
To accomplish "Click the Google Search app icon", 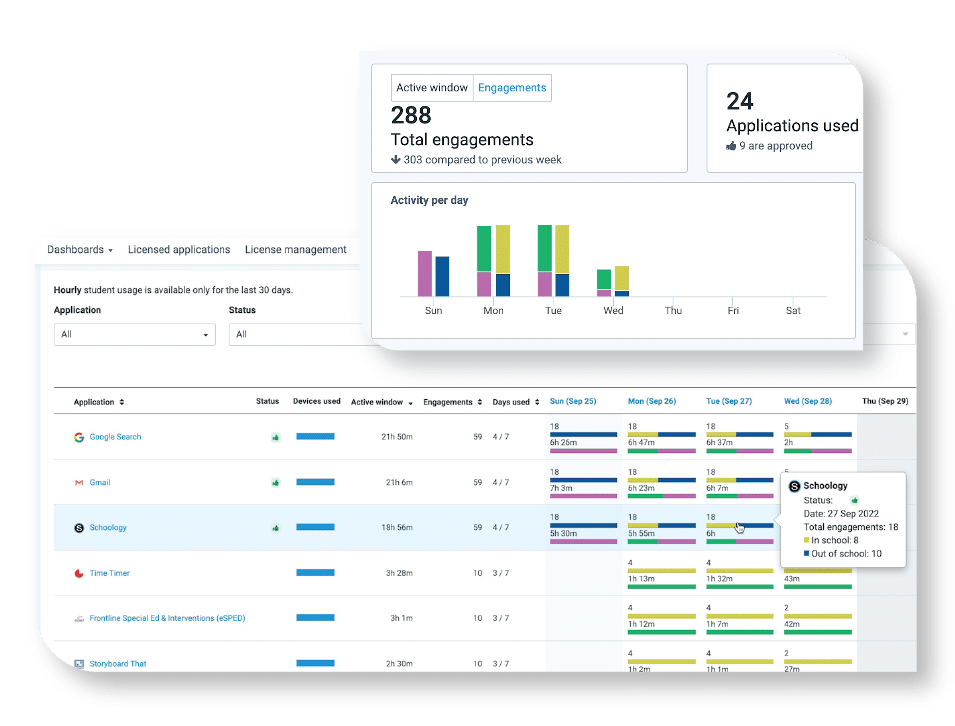I will (x=79, y=437).
